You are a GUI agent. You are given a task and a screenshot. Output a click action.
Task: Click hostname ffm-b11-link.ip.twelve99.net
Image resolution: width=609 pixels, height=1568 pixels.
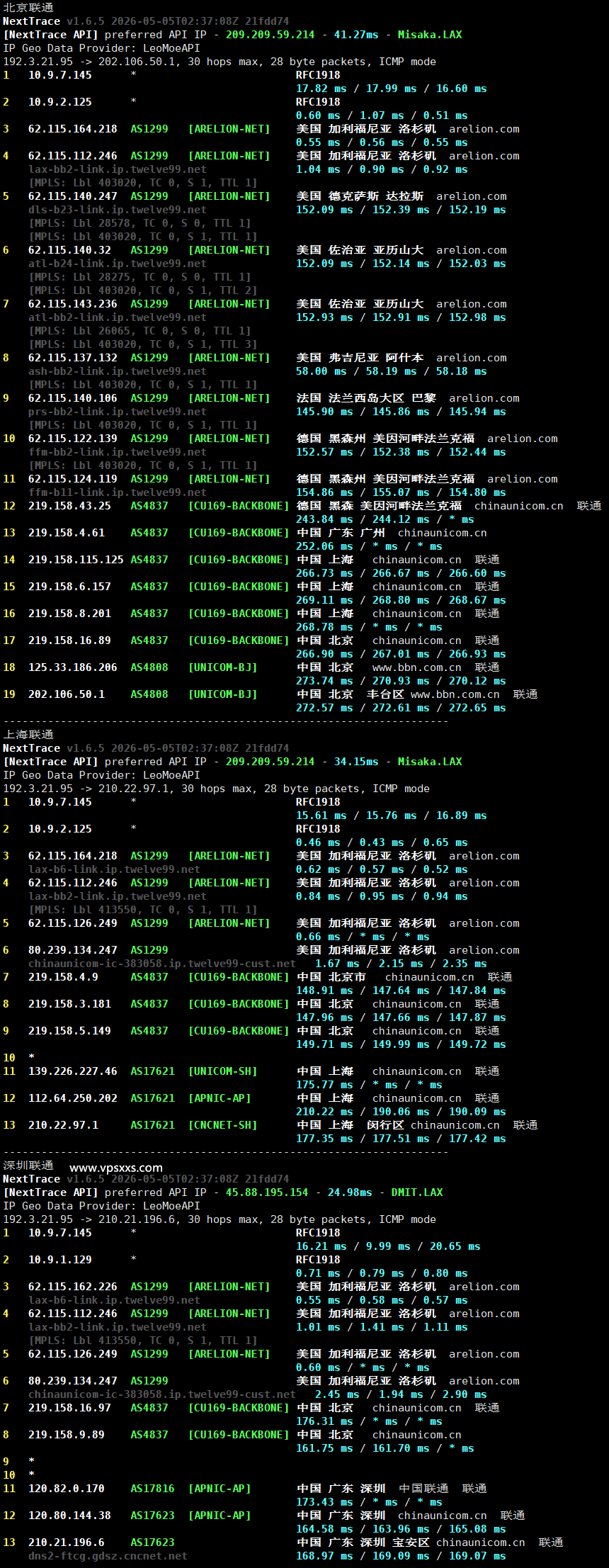pos(118,492)
